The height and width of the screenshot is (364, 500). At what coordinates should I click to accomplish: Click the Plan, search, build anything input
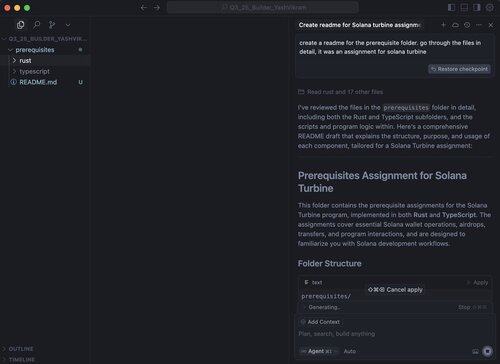tap(393, 334)
